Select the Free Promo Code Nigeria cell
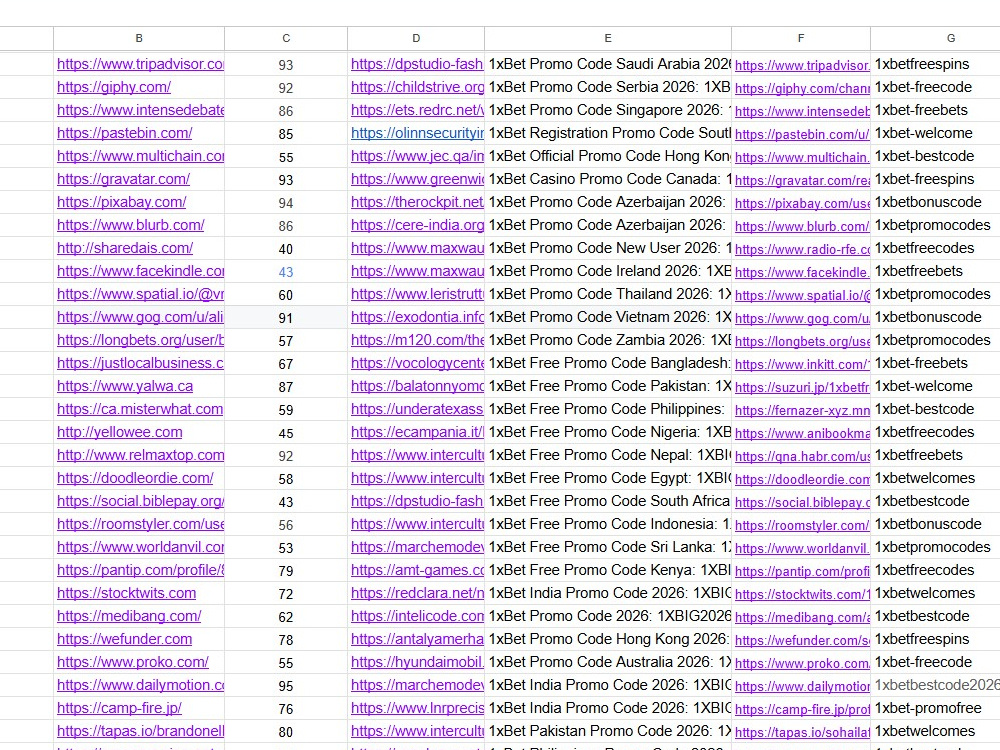The image size is (1000, 750). [x=608, y=432]
